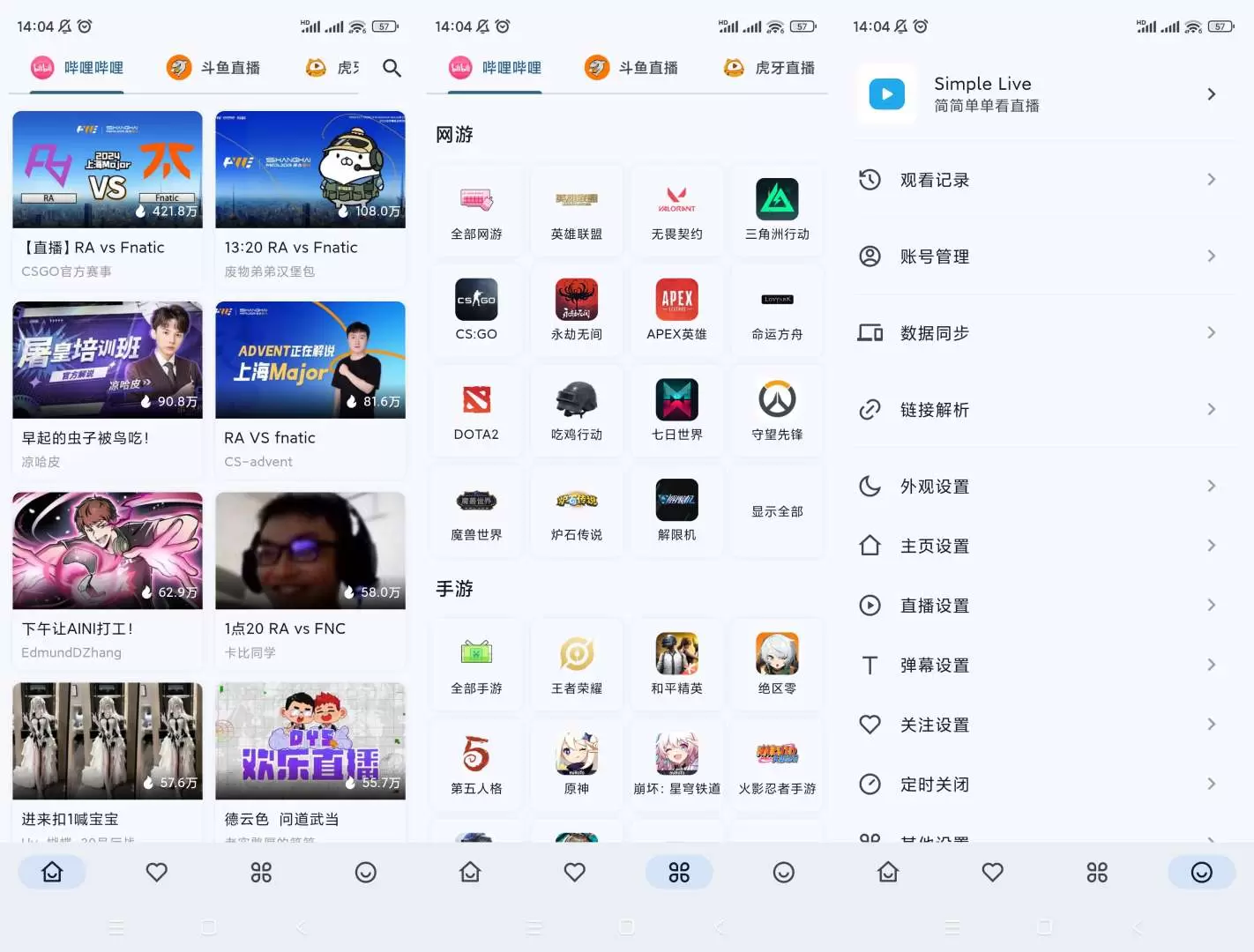This screenshot has width=1254, height=952.
Task: Switch to 虎牙直播 tab in category screen
Action: [769, 68]
